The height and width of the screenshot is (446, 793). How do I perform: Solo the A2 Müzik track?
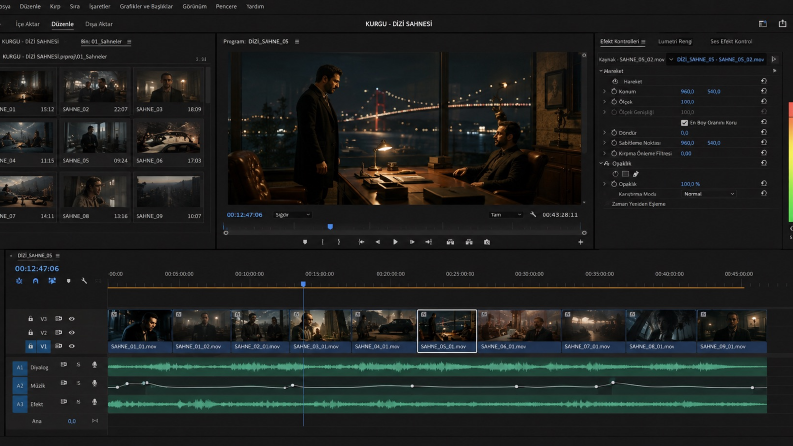point(78,383)
